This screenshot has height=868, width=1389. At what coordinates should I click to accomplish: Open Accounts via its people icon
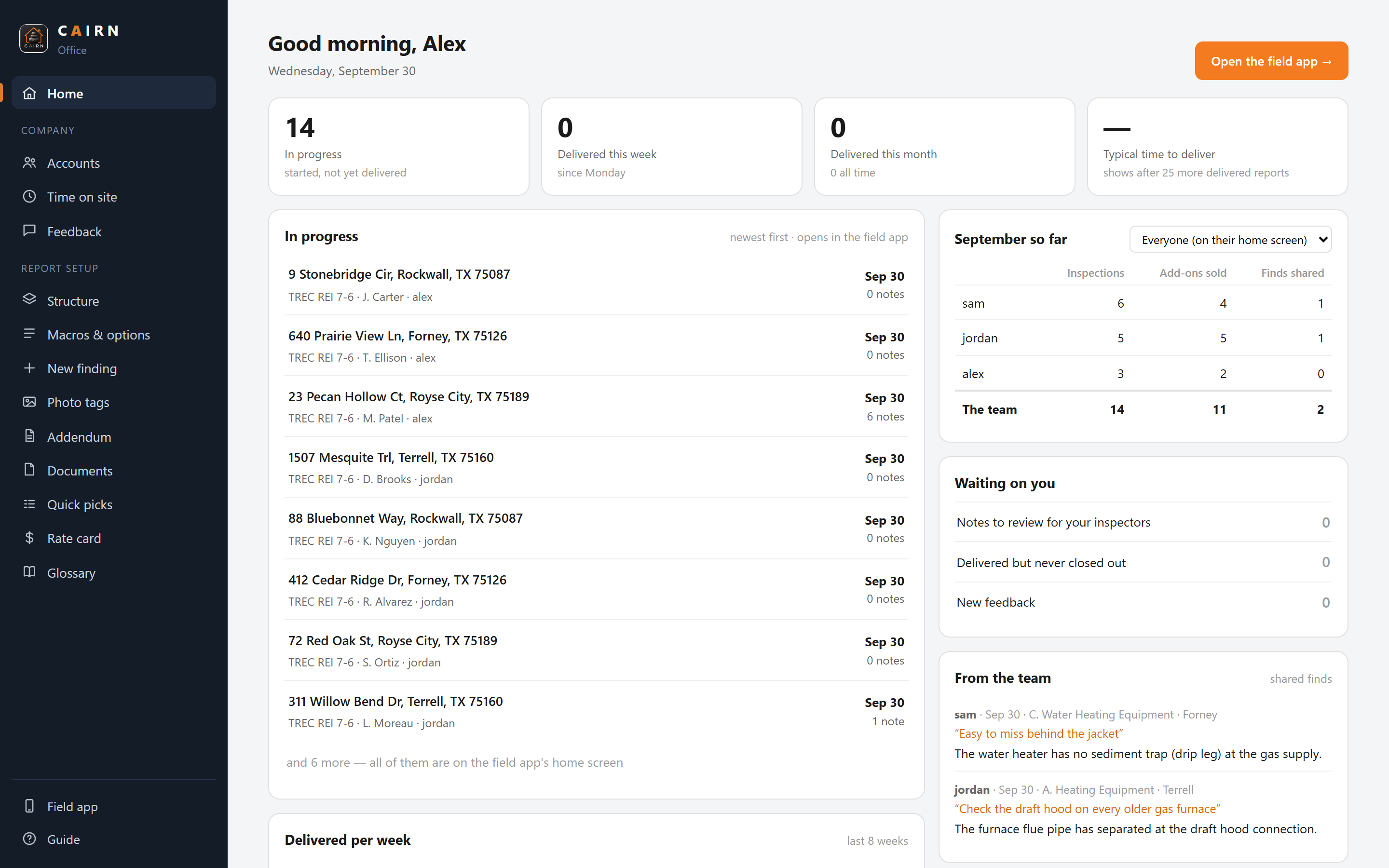tap(29, 163)
